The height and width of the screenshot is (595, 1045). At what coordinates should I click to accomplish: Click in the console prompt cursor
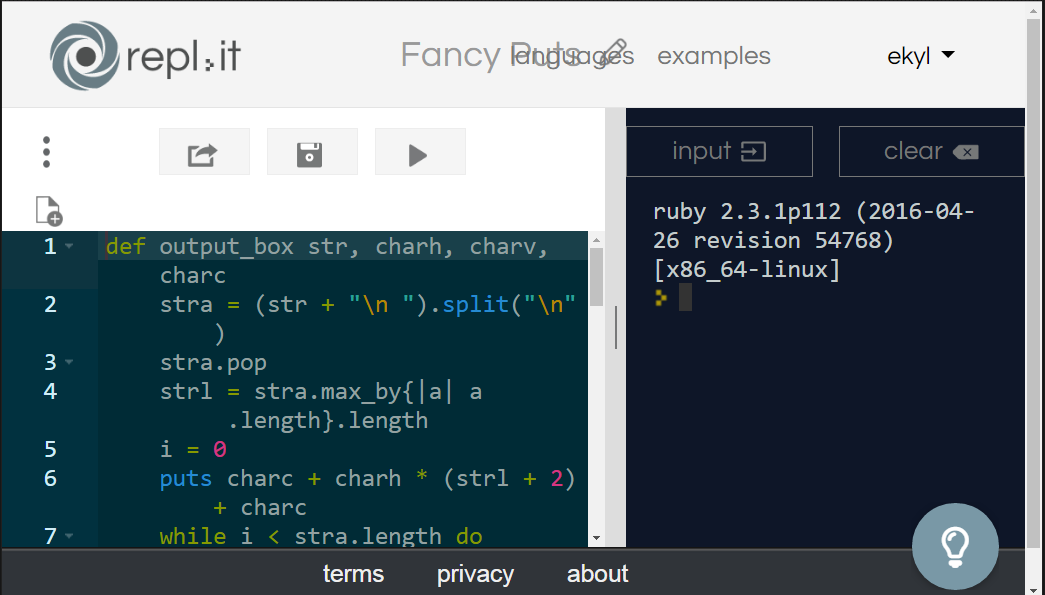[685, 297]
